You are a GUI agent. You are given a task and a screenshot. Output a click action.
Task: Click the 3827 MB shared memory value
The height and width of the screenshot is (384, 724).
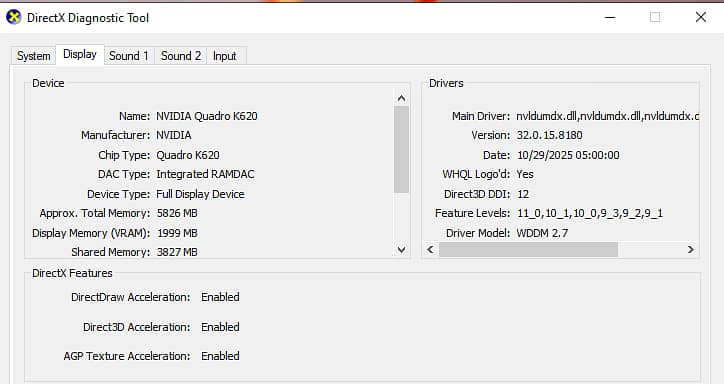[177, 252]
